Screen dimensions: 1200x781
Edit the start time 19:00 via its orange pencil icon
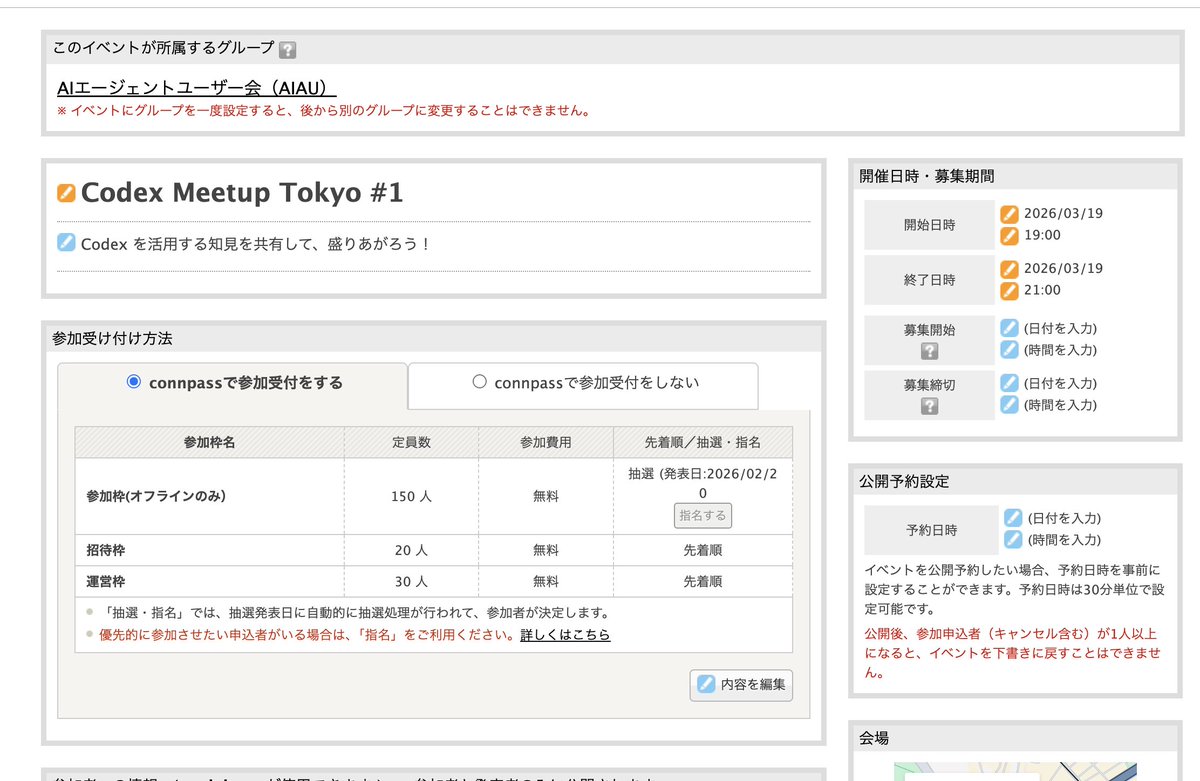tap(1010, 236)
